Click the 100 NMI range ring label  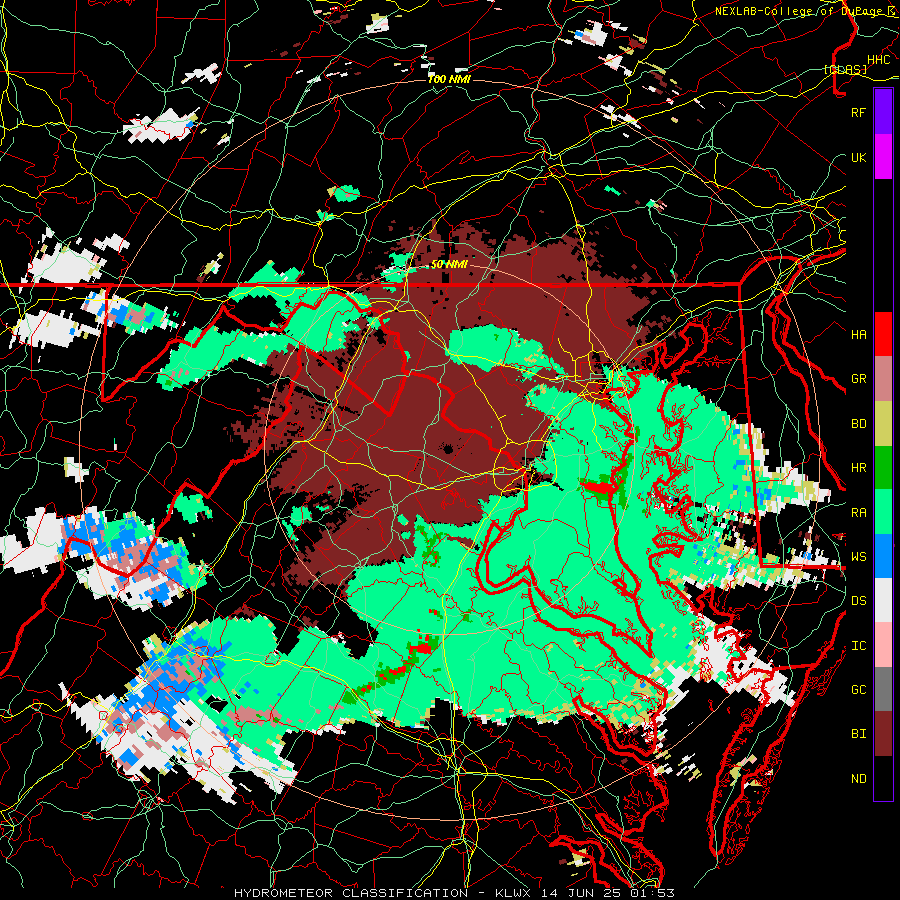(x=449, y=79)
